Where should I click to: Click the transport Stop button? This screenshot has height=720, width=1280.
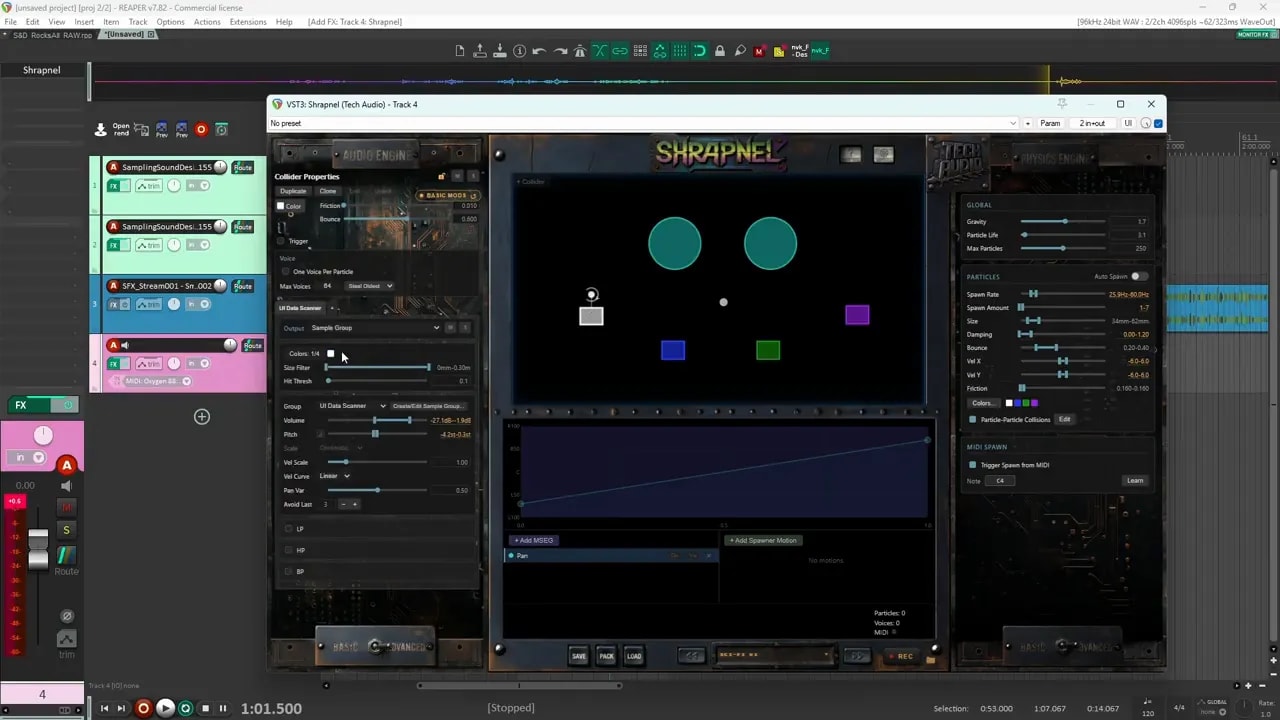tap(205, 708)
